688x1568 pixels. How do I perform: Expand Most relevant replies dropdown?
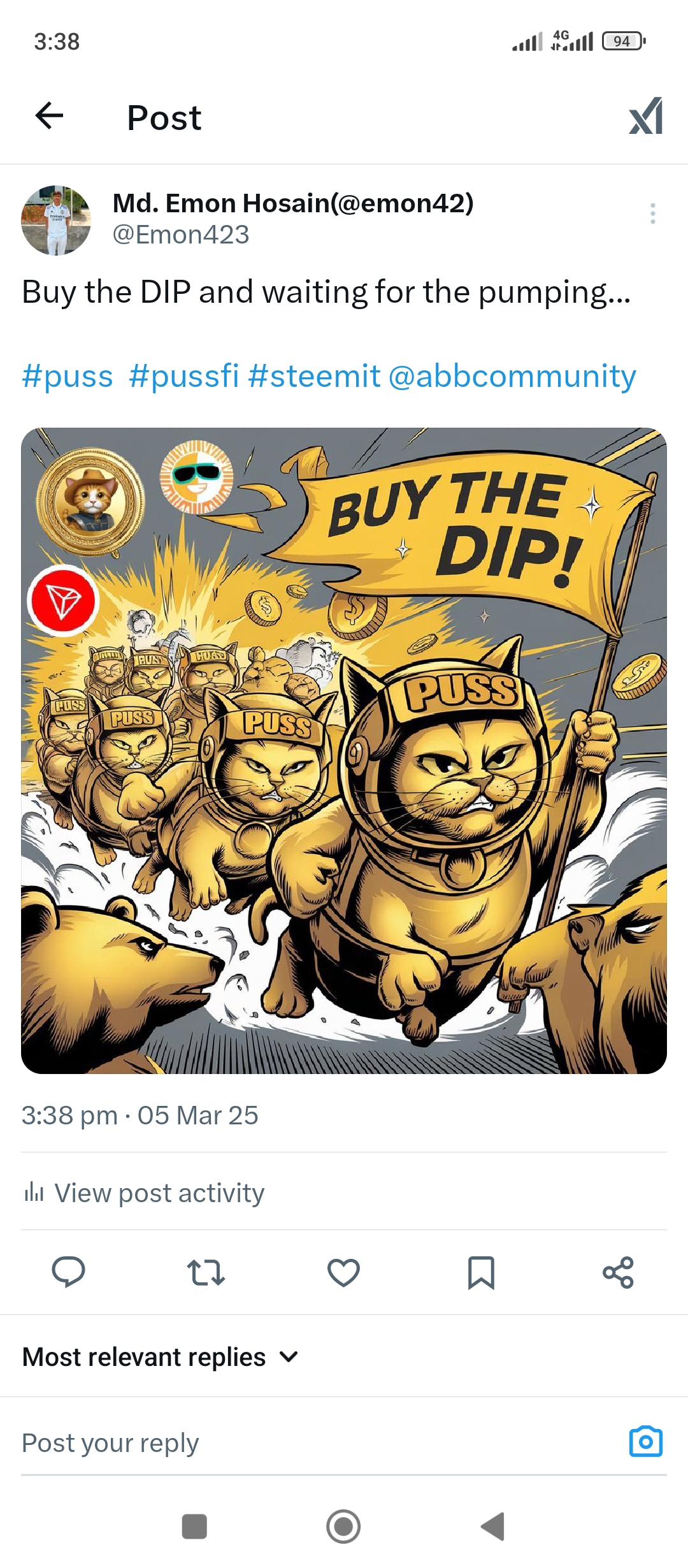click(x=161, y=1357)
